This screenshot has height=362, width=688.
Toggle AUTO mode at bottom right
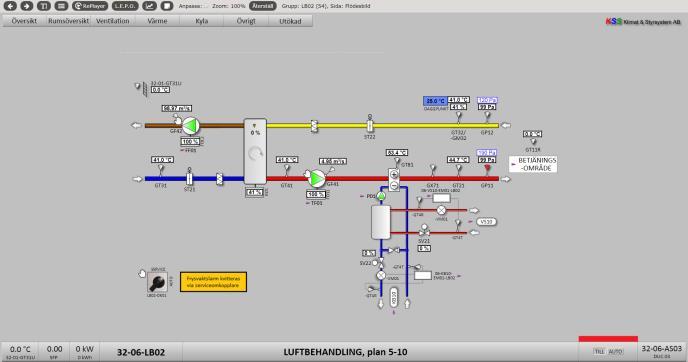coord(615,351)
